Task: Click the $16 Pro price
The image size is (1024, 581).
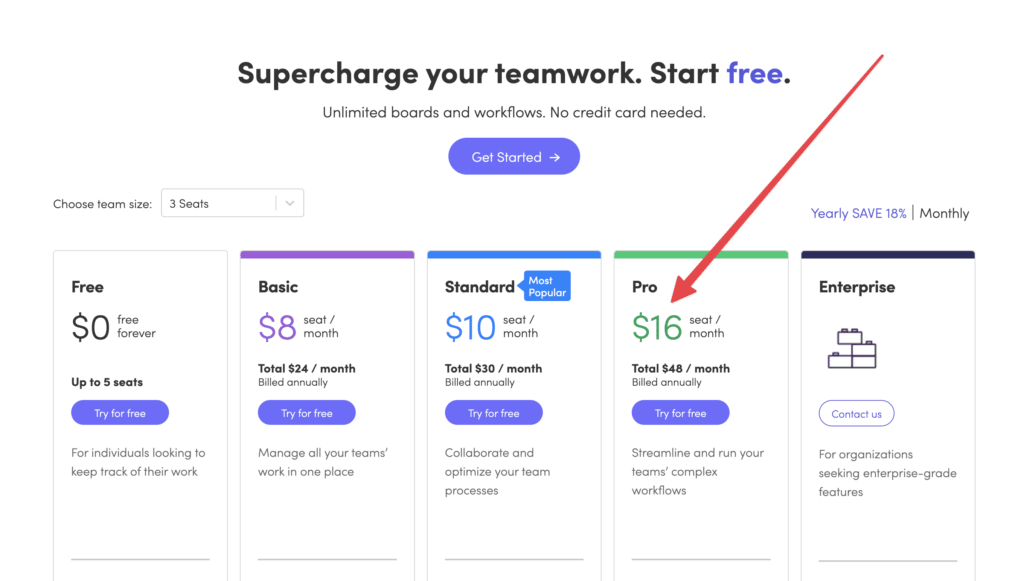Action: (x=657, y=328)
